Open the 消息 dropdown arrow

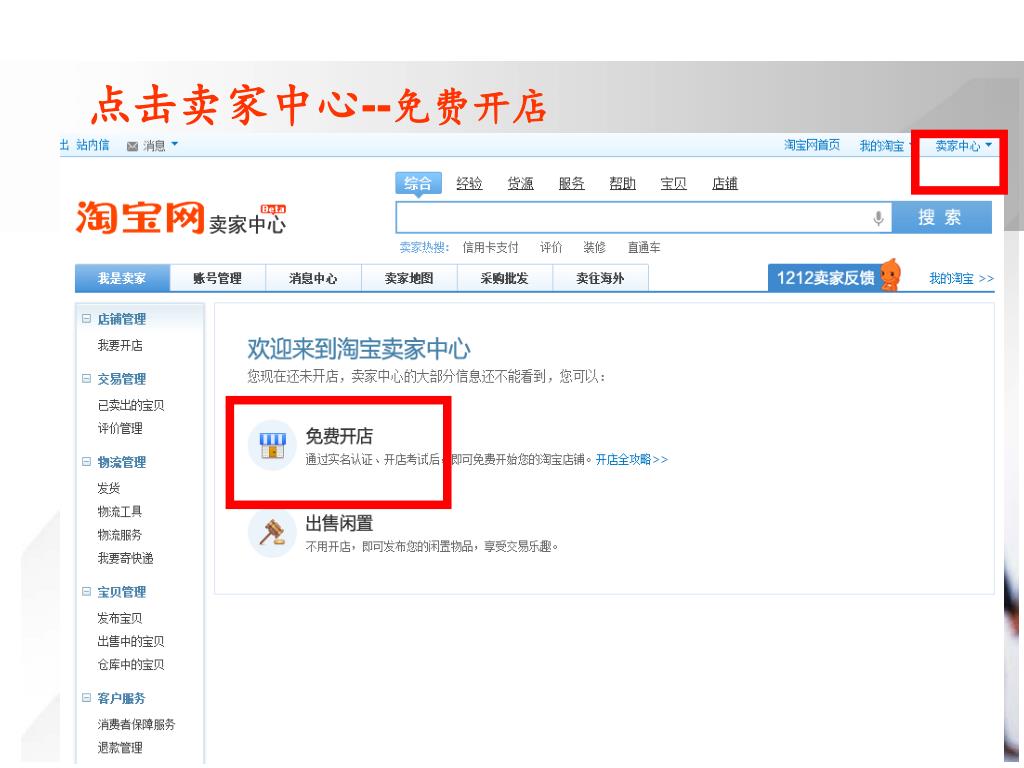[174, 144]
